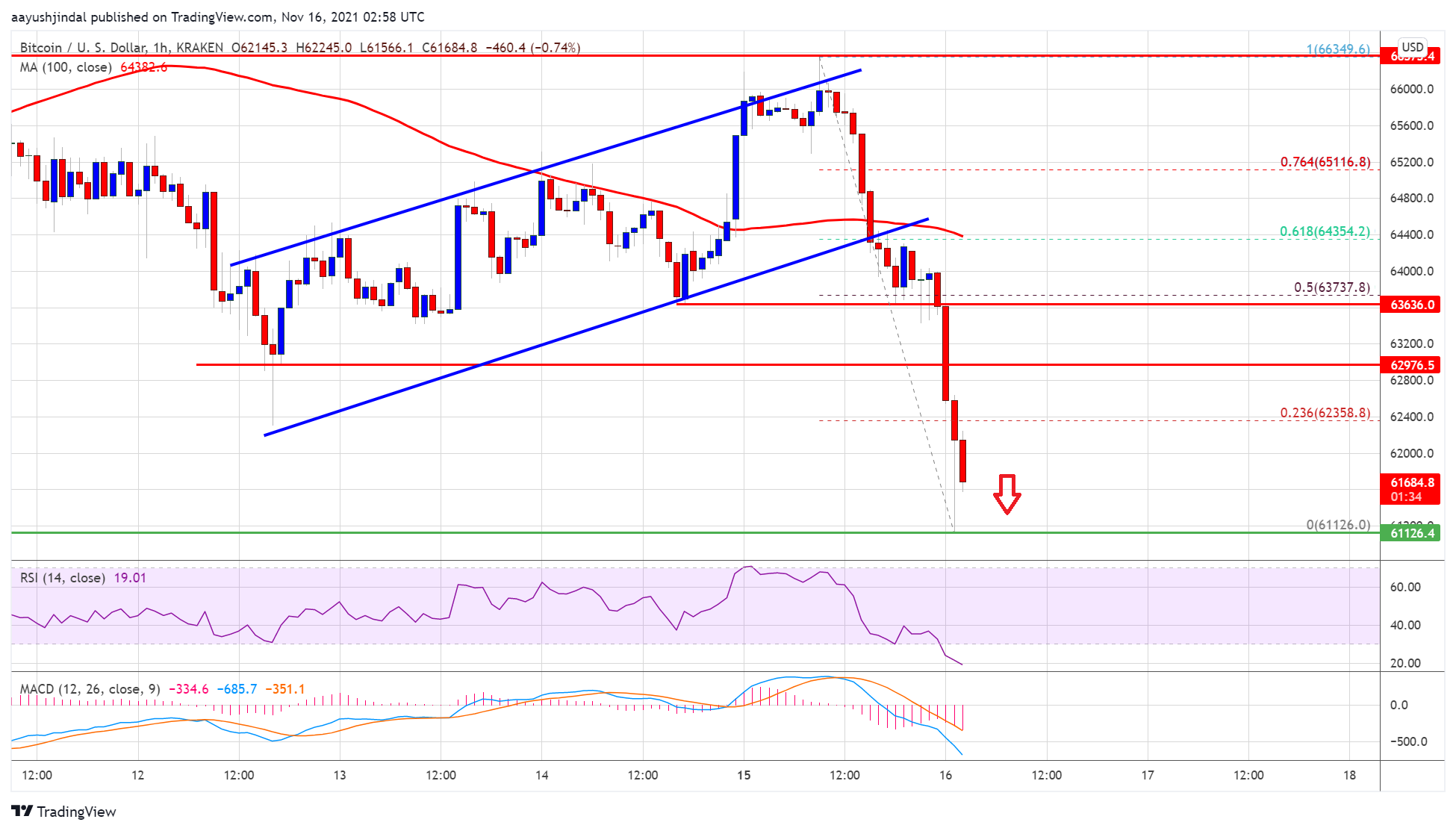Click the 0.618(64354.2) Fibonacci level label
1456x831 pixels.
(x=1325, y=231)
